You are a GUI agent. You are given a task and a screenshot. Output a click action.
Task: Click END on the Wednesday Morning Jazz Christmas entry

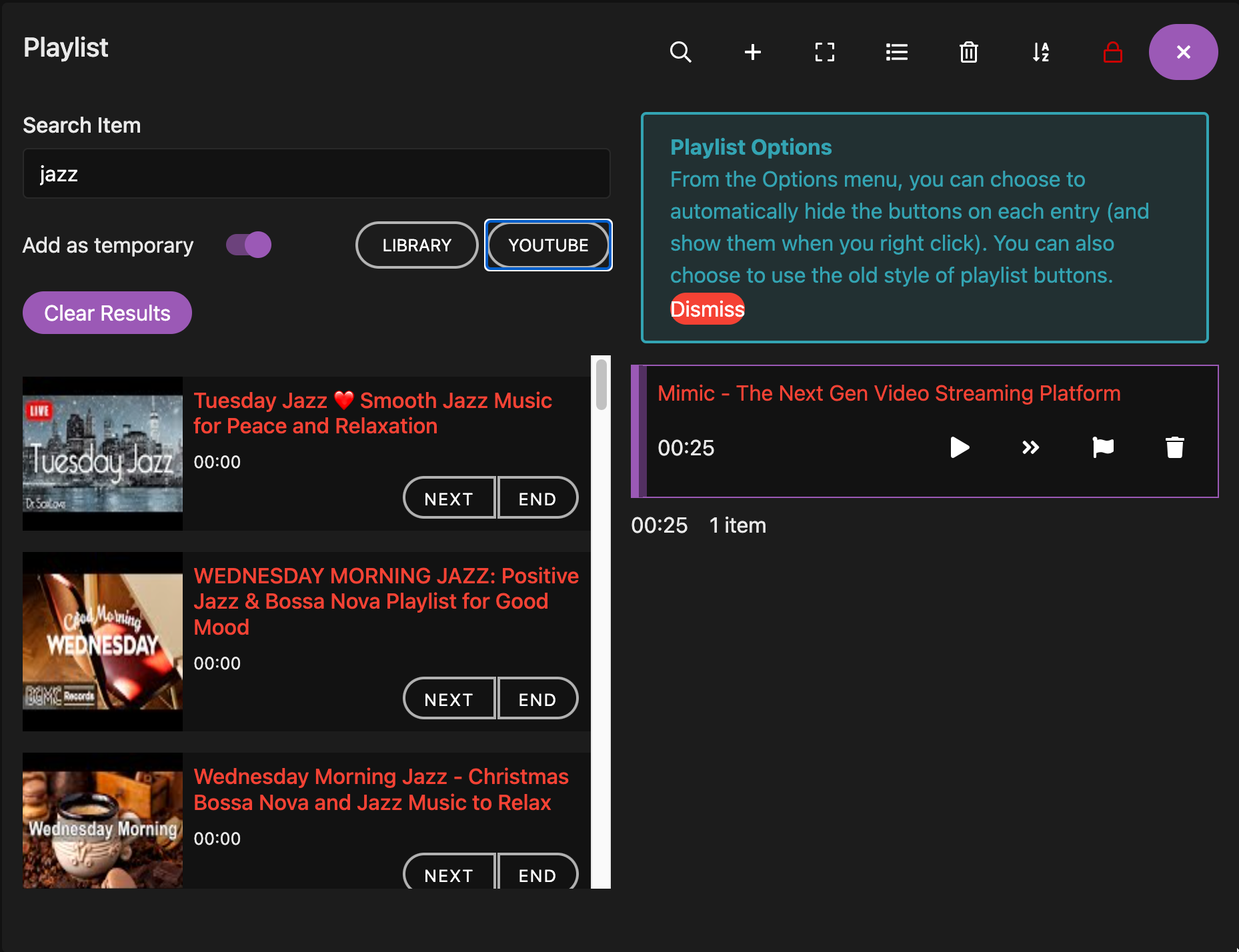537,875
